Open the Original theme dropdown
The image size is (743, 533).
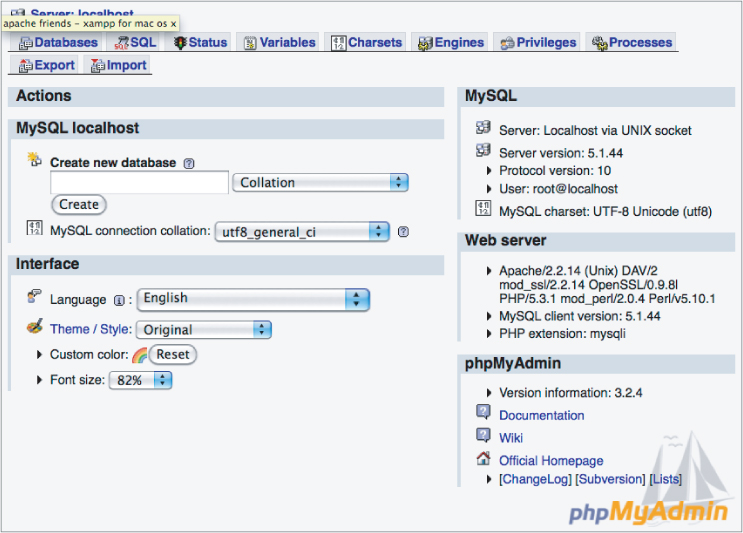coord(203,330)
